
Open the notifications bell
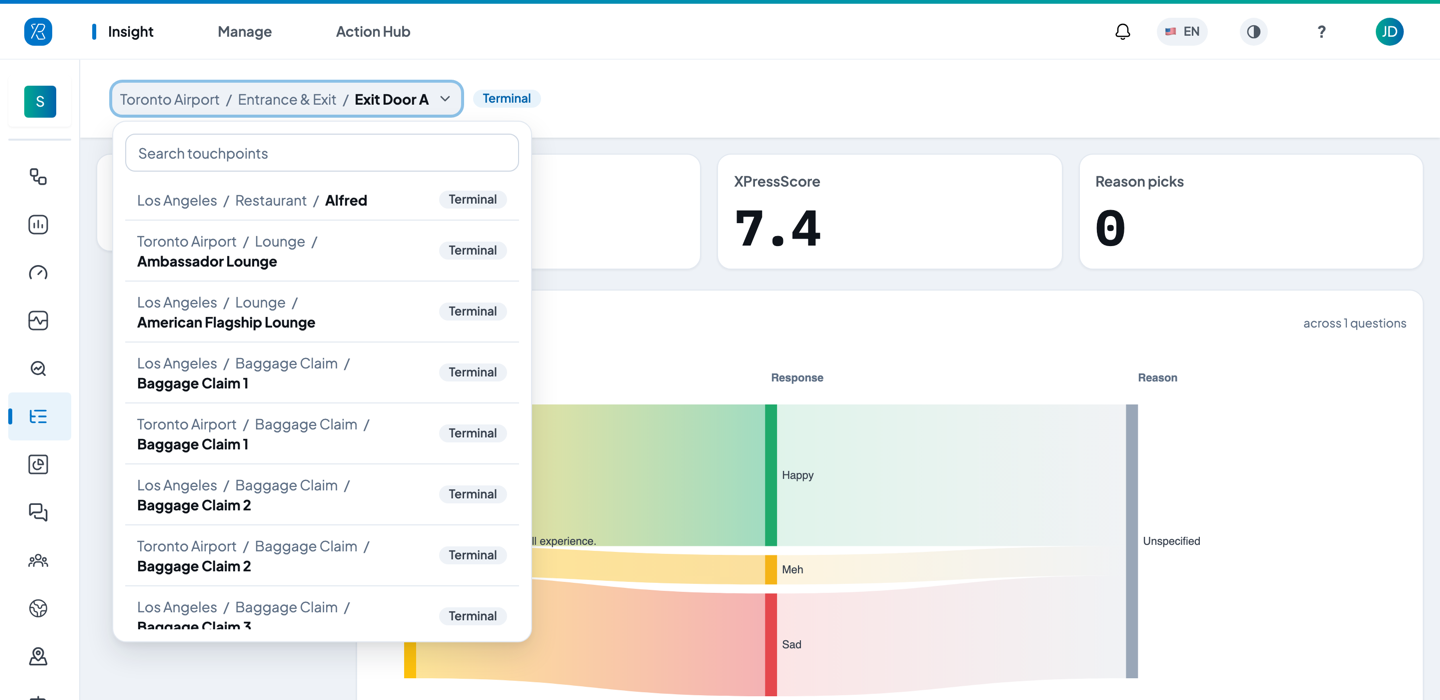1123,32
